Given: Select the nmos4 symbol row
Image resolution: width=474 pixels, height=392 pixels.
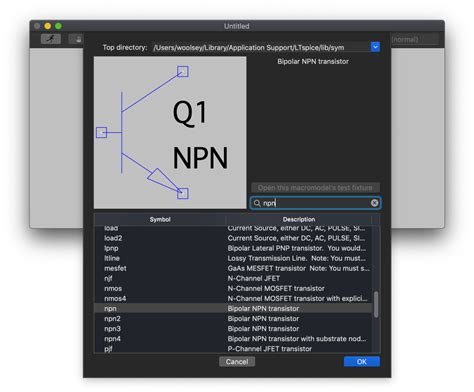Looking at the screenshot, I should [x=233, y=298].
